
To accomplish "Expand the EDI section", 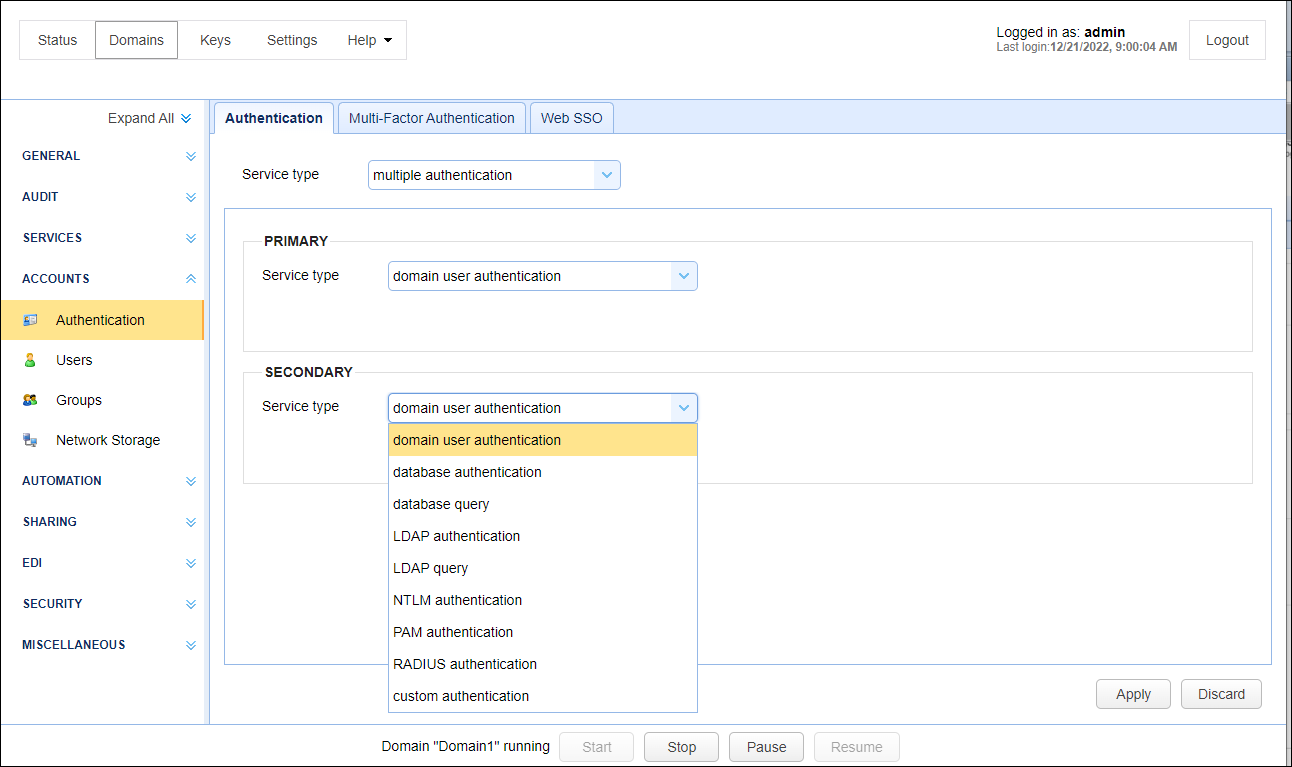I will 191,563.
